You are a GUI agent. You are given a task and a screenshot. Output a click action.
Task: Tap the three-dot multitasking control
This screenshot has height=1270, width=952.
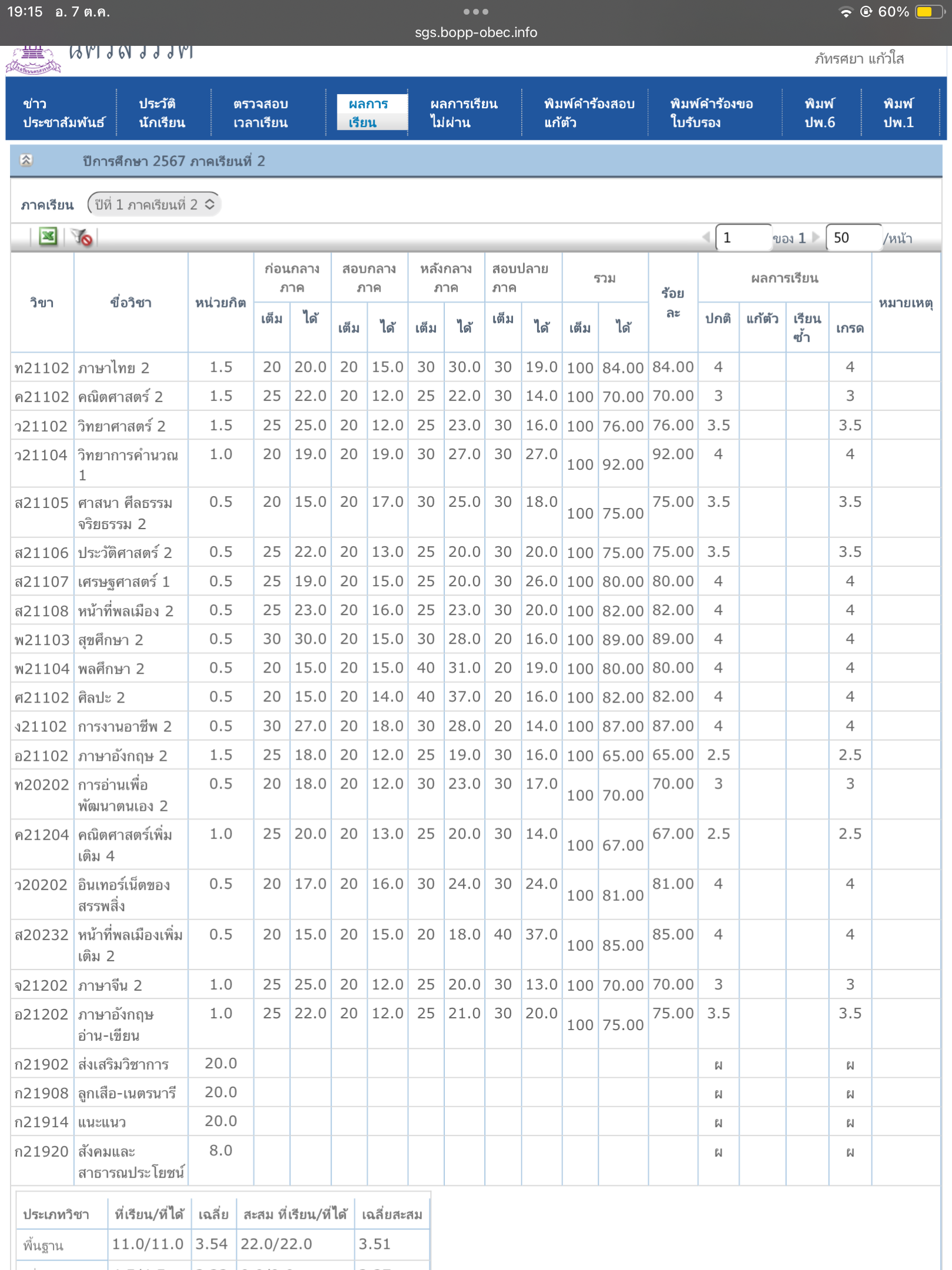click(475, 12)
